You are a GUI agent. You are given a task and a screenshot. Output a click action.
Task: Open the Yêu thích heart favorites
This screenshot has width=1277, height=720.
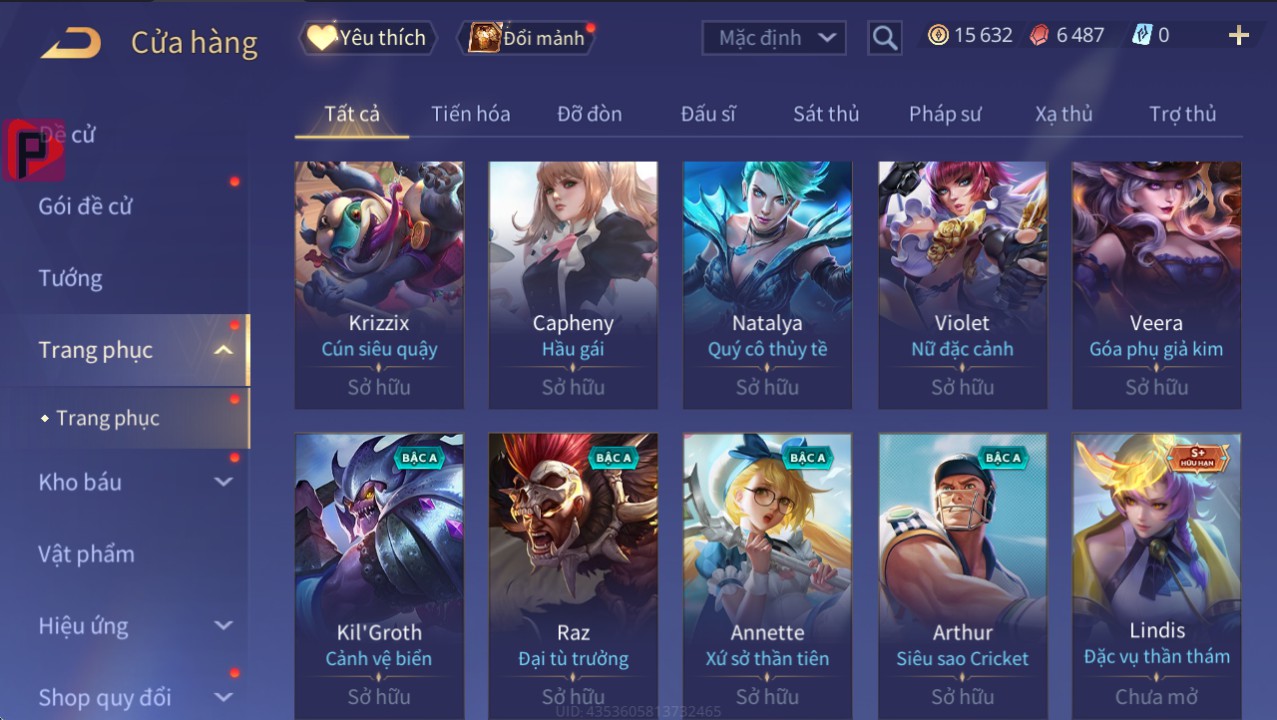click(367, 38)
